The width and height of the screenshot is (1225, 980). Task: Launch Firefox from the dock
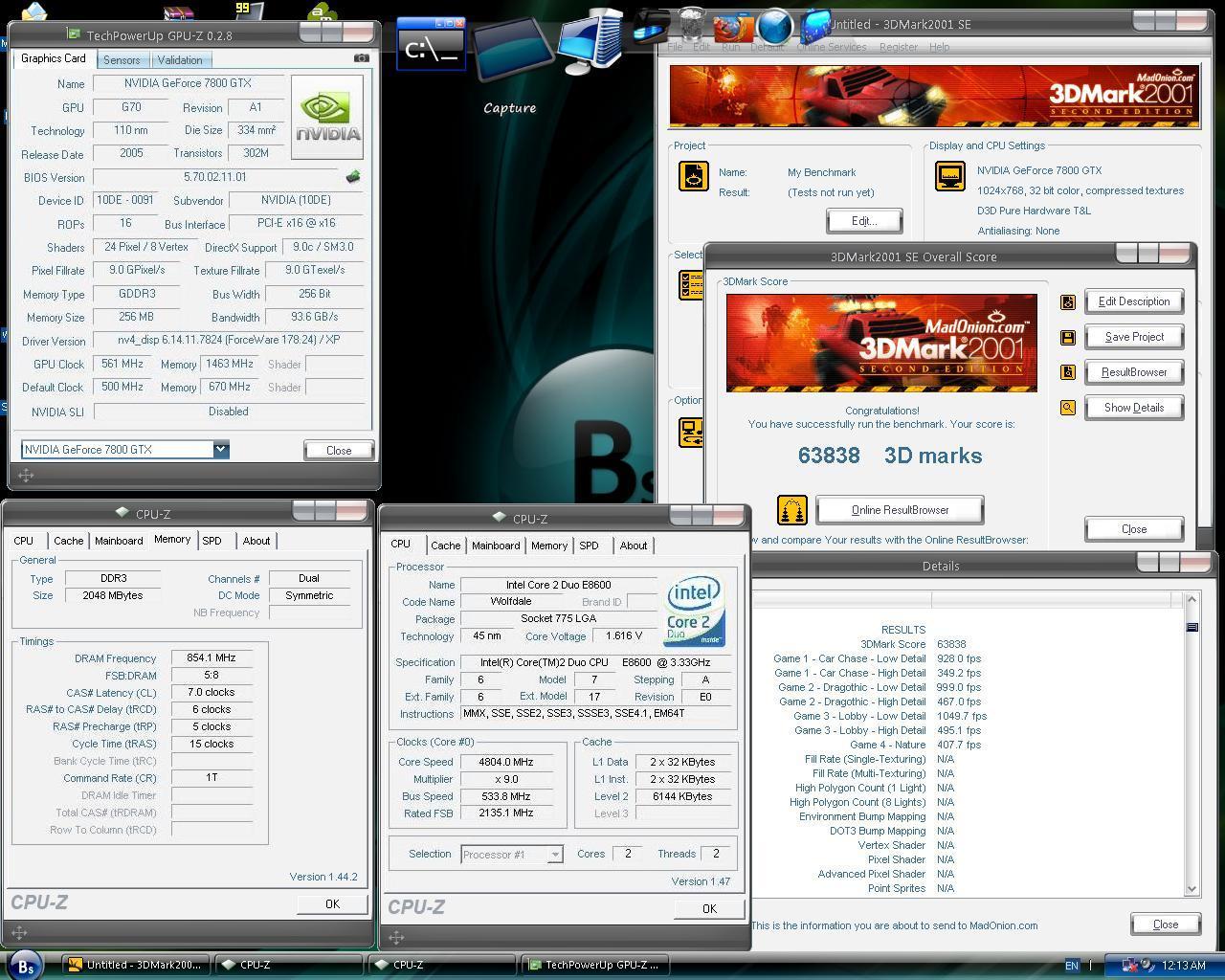[732, 27]
